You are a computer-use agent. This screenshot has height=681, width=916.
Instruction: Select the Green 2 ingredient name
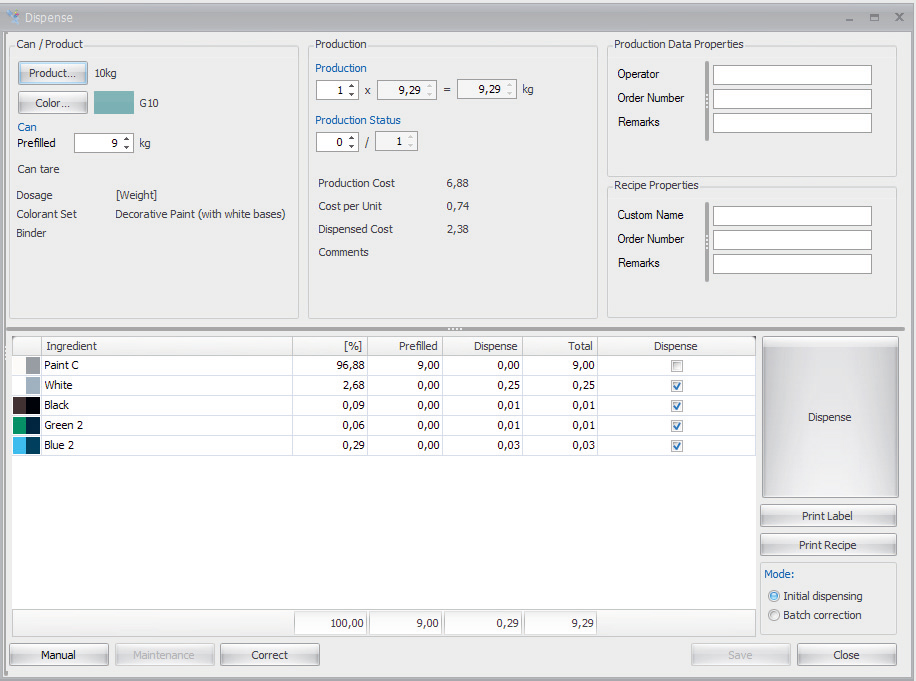click(x=64, y=425)
